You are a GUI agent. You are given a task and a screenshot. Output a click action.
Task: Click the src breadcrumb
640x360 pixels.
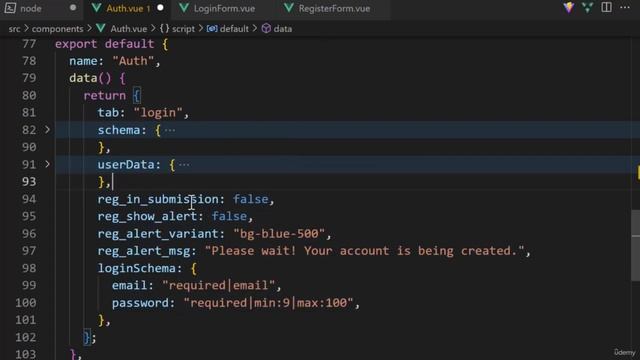click(x=14, y=29)
